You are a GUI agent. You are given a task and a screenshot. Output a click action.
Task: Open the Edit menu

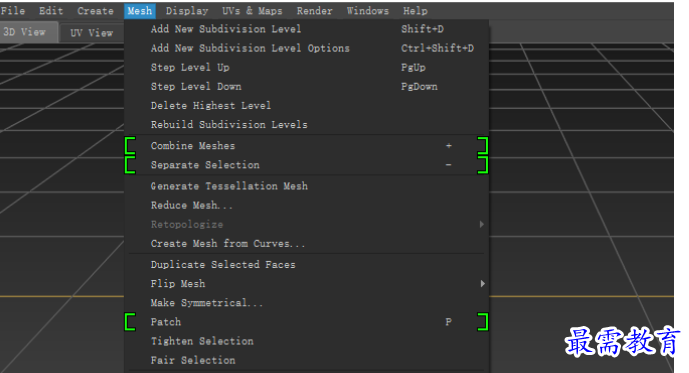[51, 11]
